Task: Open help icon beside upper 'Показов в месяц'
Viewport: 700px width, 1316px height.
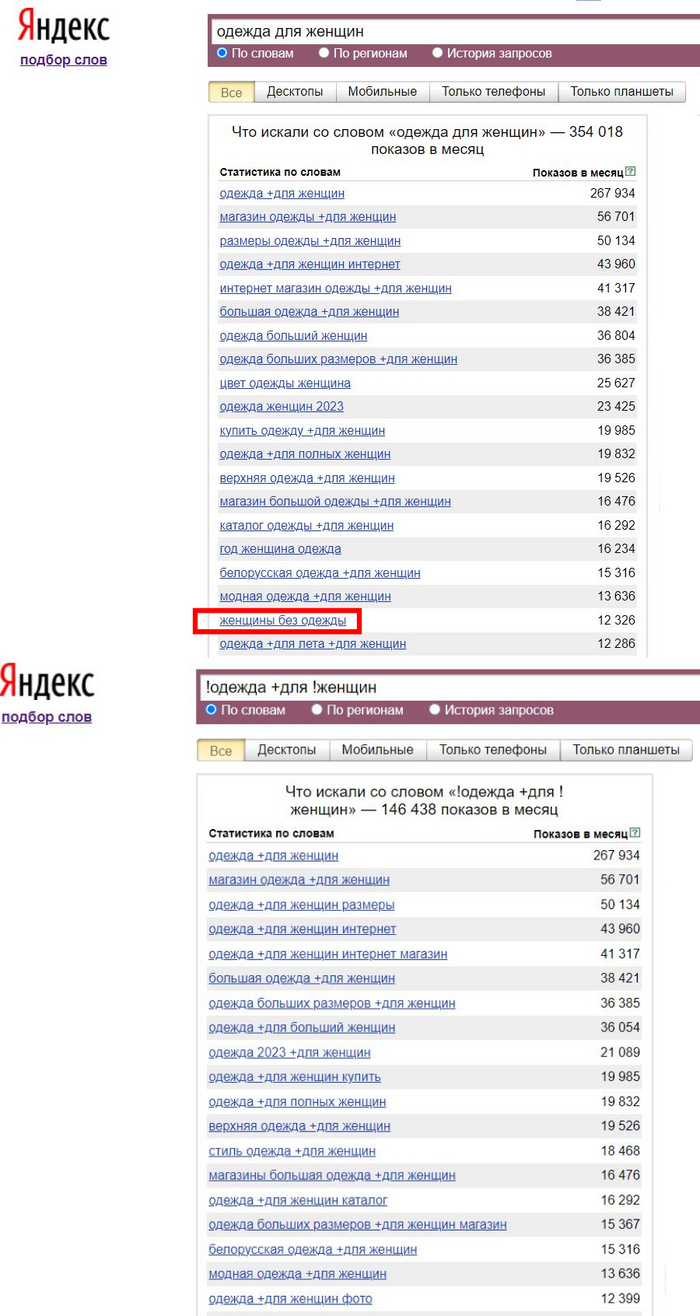Action: click(x=630, y=172)
